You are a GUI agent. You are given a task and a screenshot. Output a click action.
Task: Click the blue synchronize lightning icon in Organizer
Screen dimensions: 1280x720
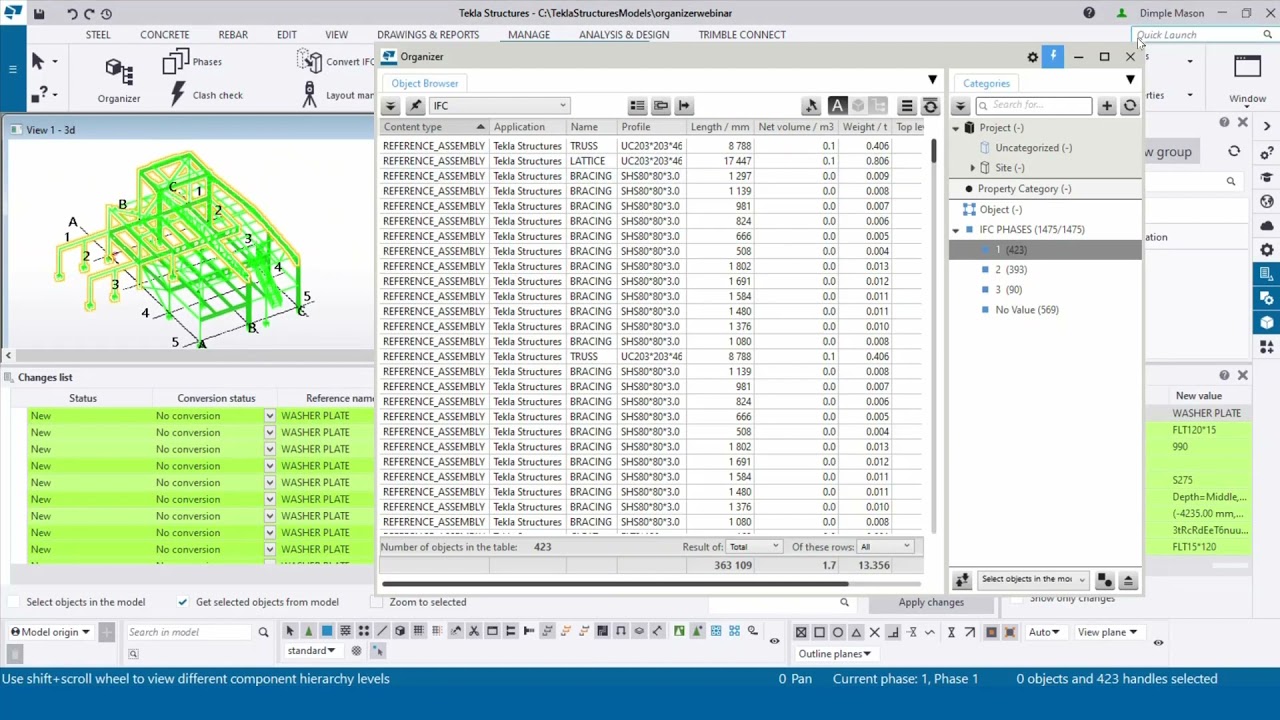(1053, 56)
